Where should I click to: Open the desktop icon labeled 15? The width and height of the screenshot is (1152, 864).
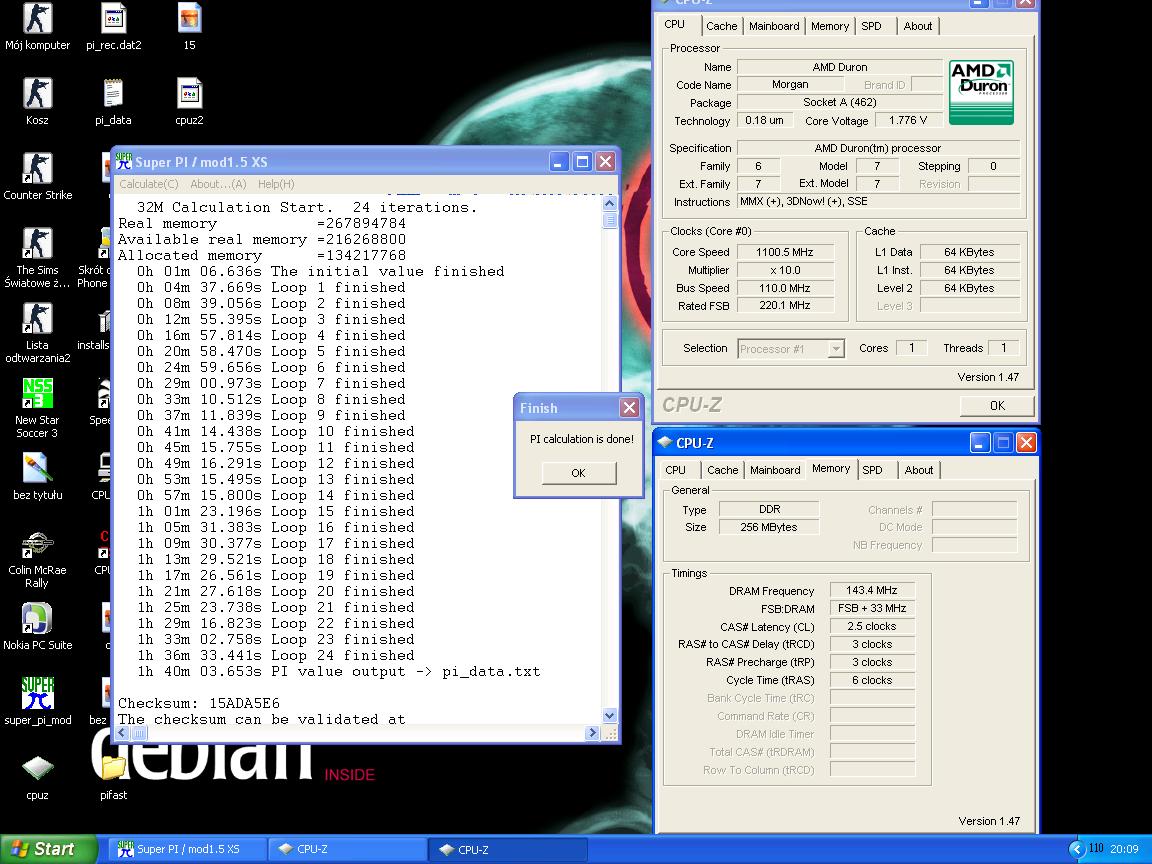point(190,26)
